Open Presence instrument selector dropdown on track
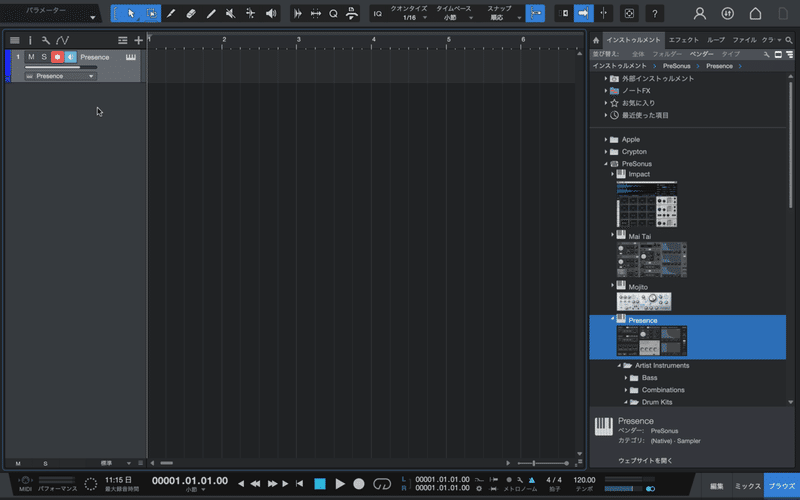Image resolution: width=800 pixels, height=500 pixels. [60, 76]
